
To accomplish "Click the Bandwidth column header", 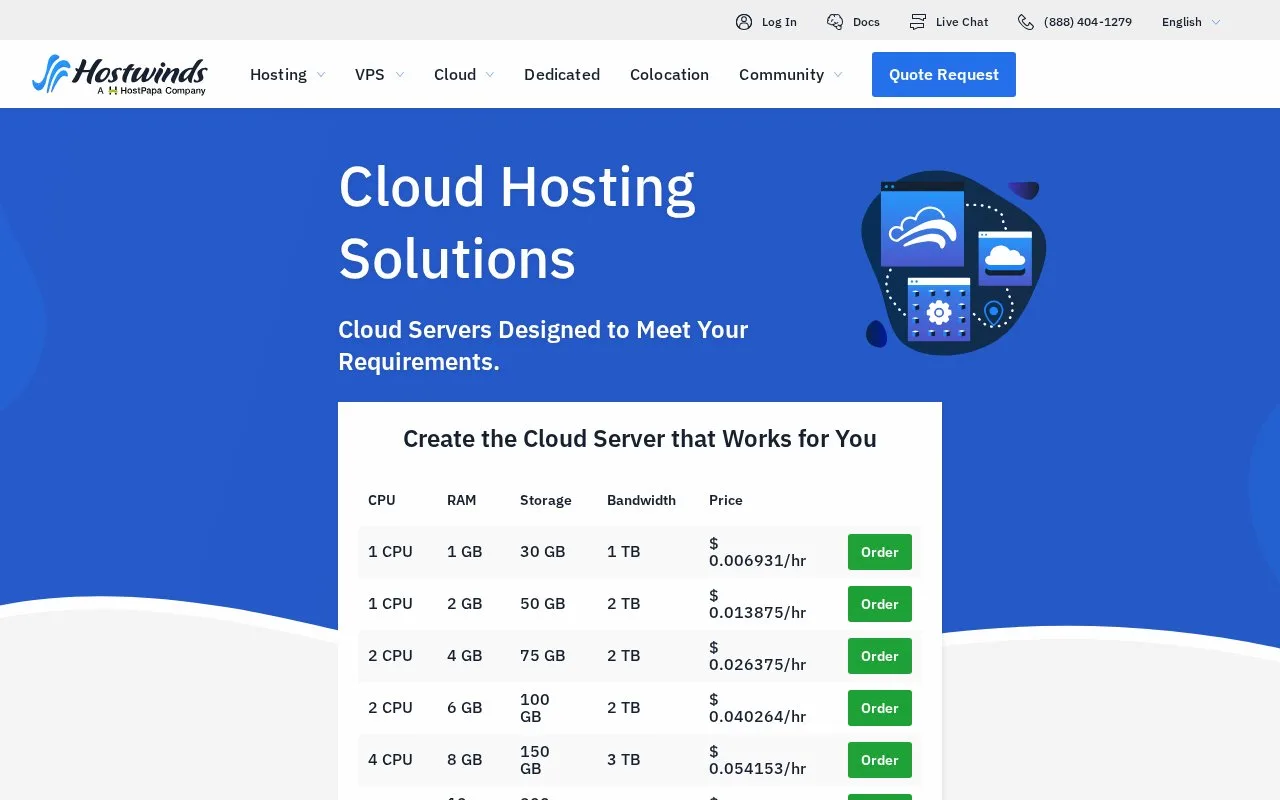I will pyautogui.click(x=641, y=500).
